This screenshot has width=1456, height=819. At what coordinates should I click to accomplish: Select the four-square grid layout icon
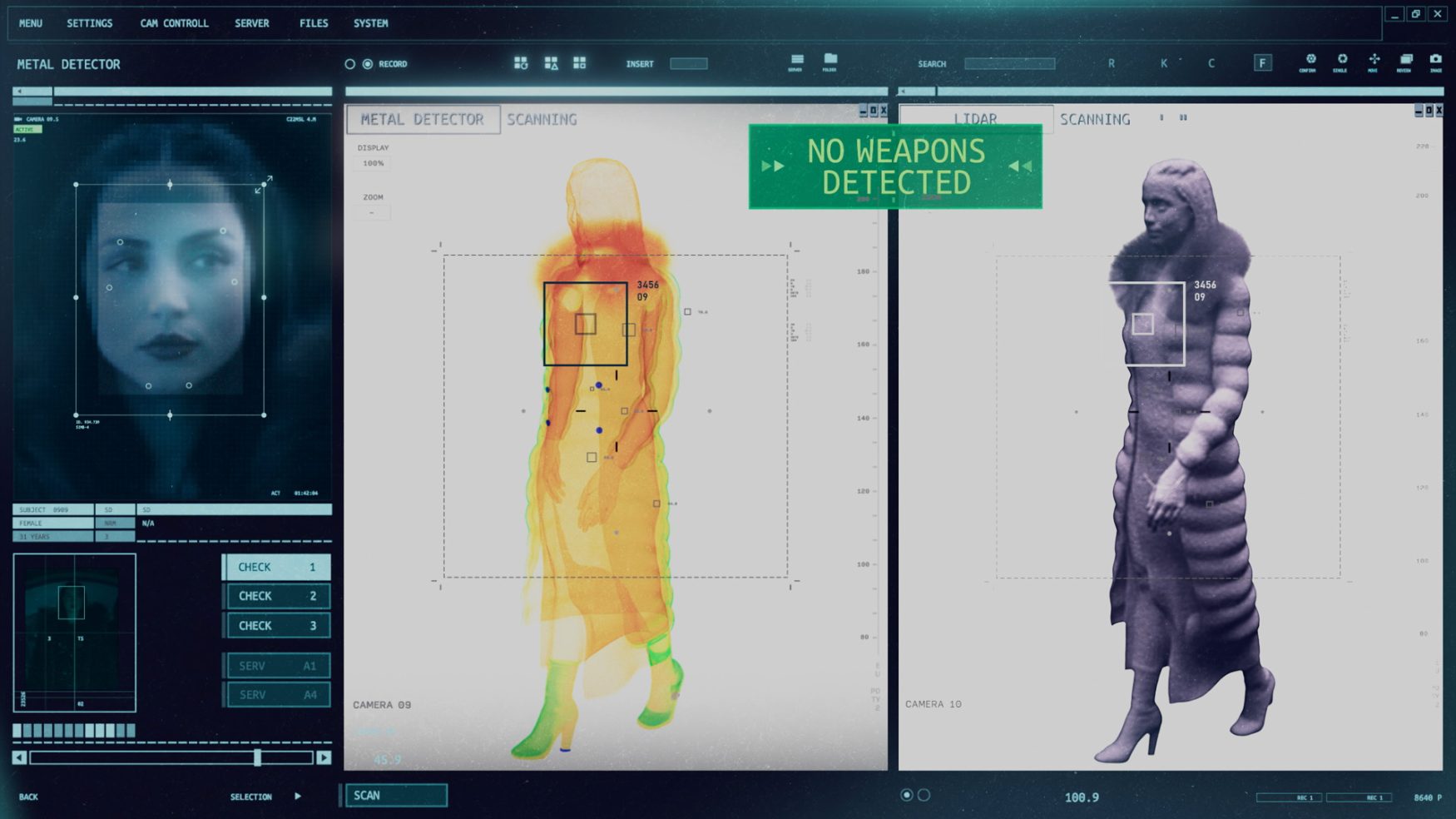coord(579,63)
